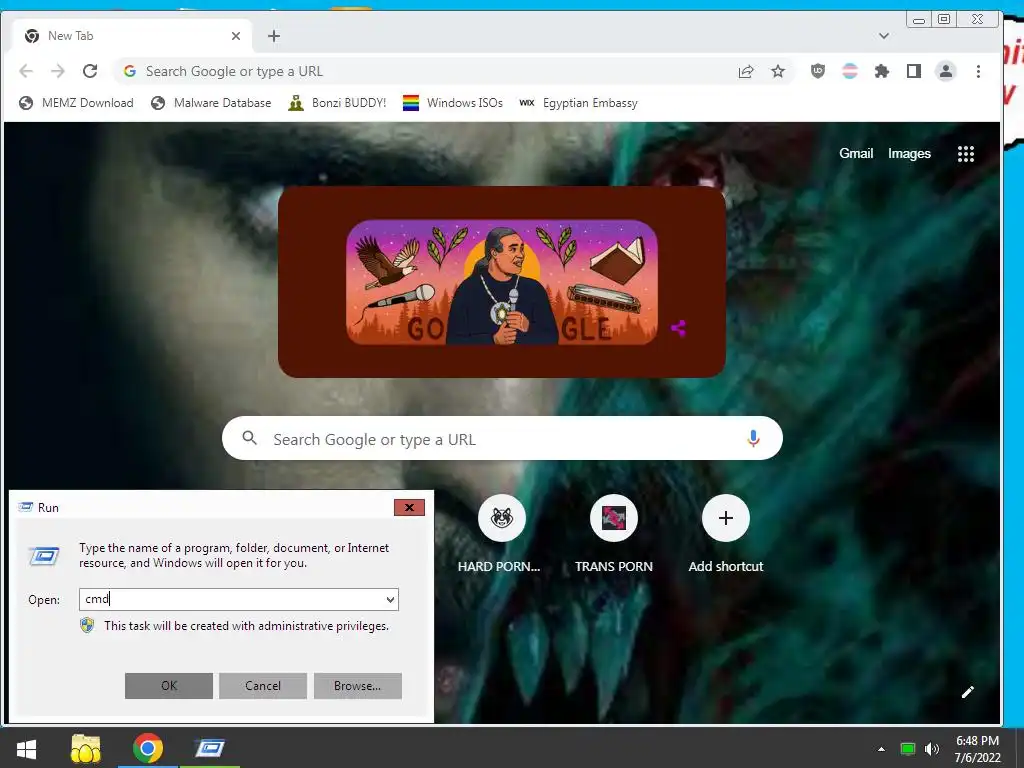Click the browser back arrow
The height and width of the screenshot is (768, 1024).
point(26,71)
